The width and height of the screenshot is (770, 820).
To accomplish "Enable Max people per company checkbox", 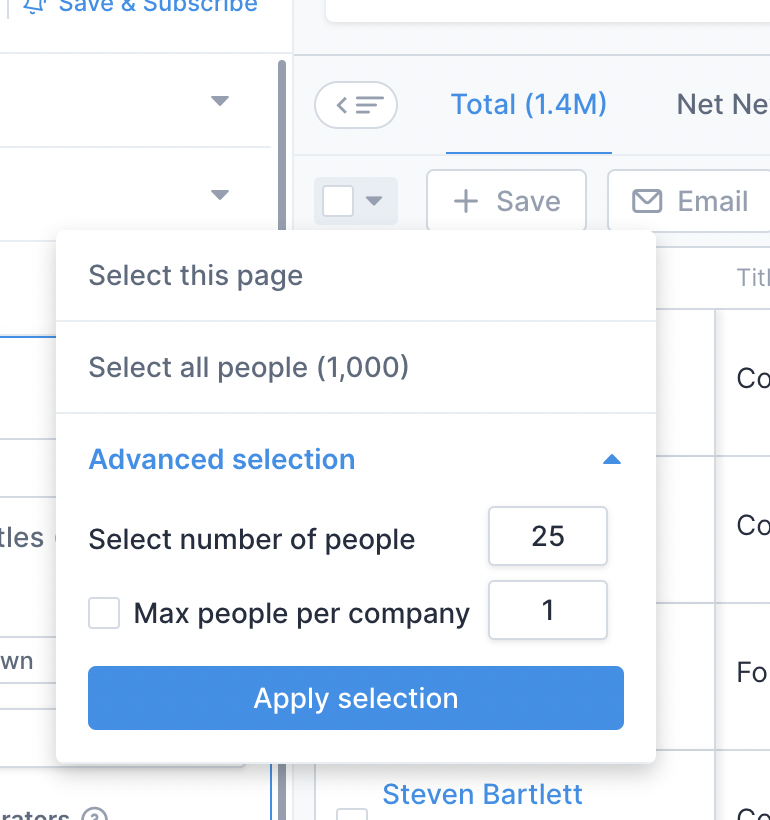I will (x=104, y=613).
